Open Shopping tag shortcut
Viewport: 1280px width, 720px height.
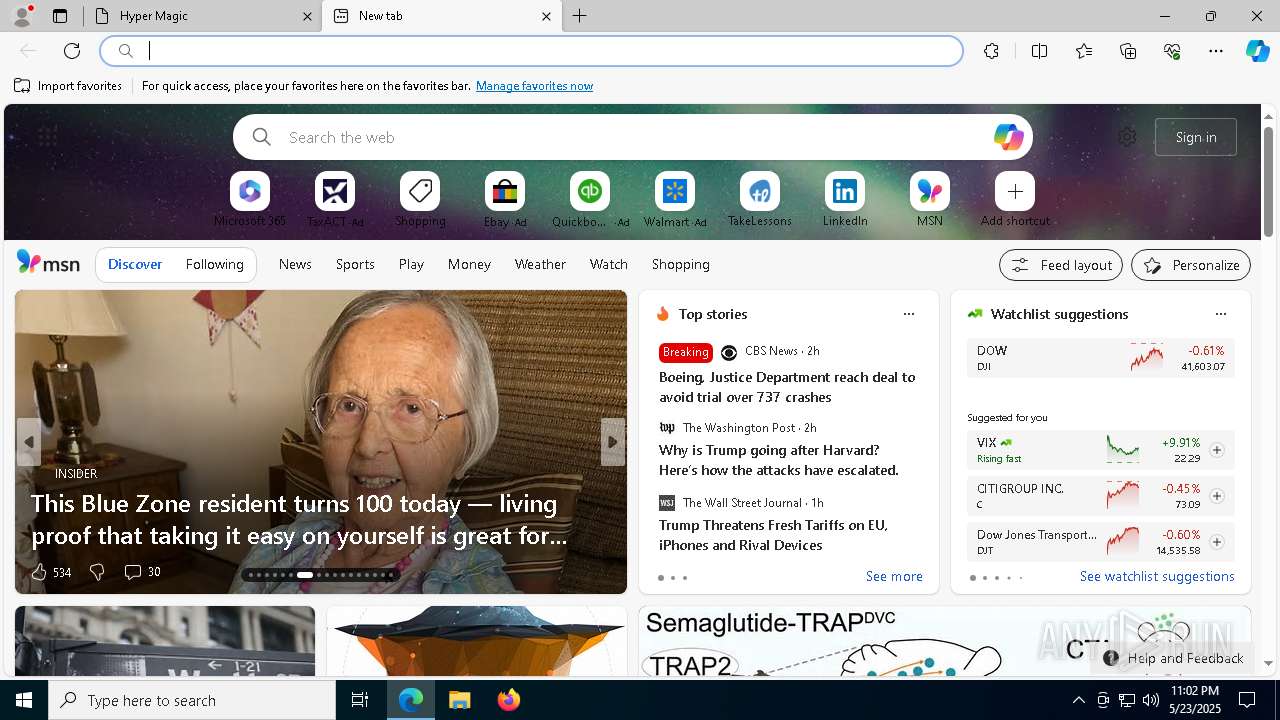pyautogui.click(x=420, y=199)
